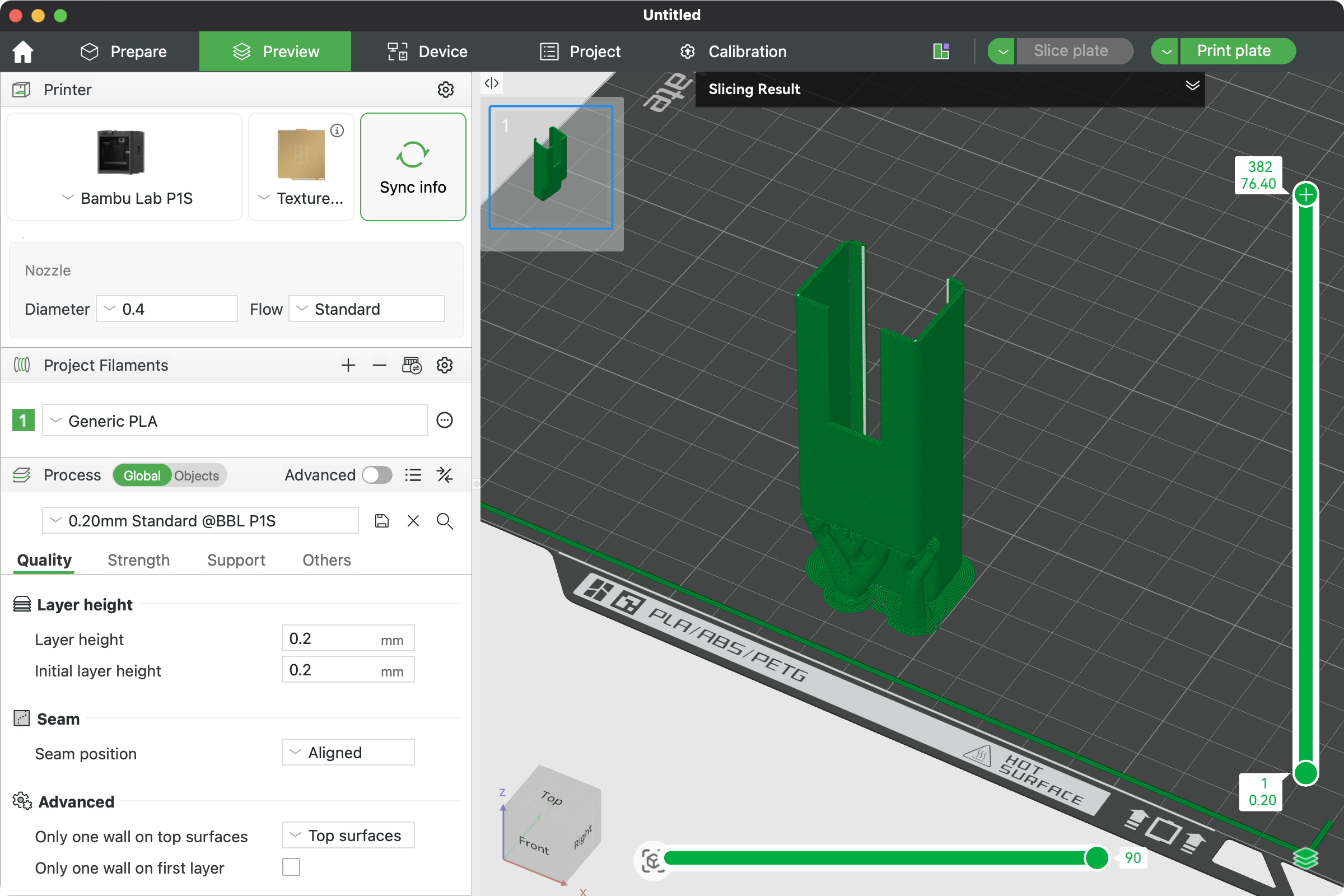Open project filaments settings gear
The height and width of the screenshot is (896, 1344).
445,365
